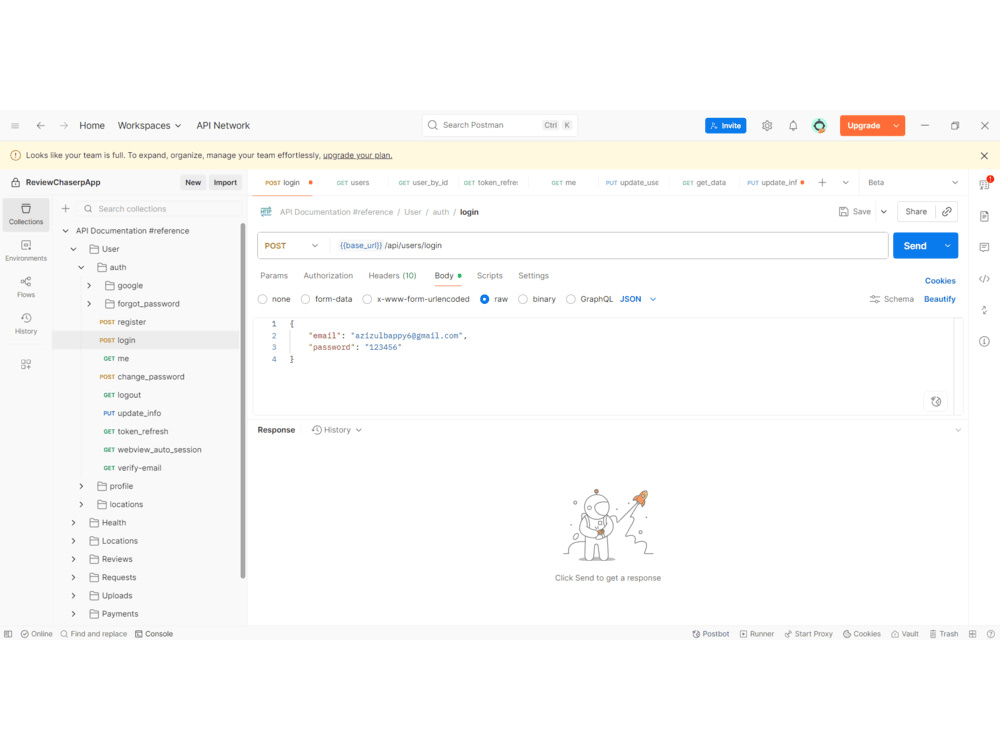This screenshot has height=750, width=1000.
Task: Select x-www-form-urlencoded body type
Action: tap(367, 299)
